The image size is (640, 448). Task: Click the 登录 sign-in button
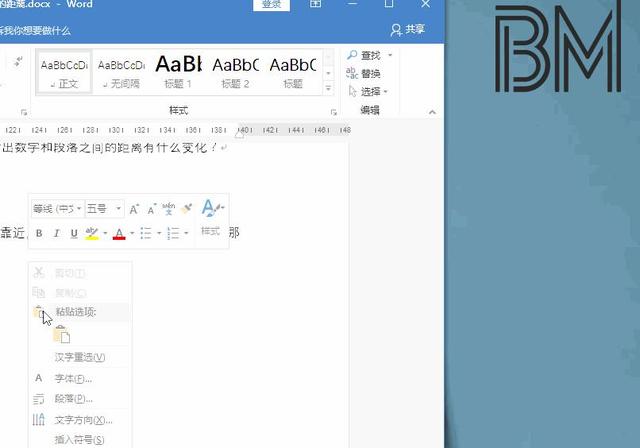[x=271, y=4]
